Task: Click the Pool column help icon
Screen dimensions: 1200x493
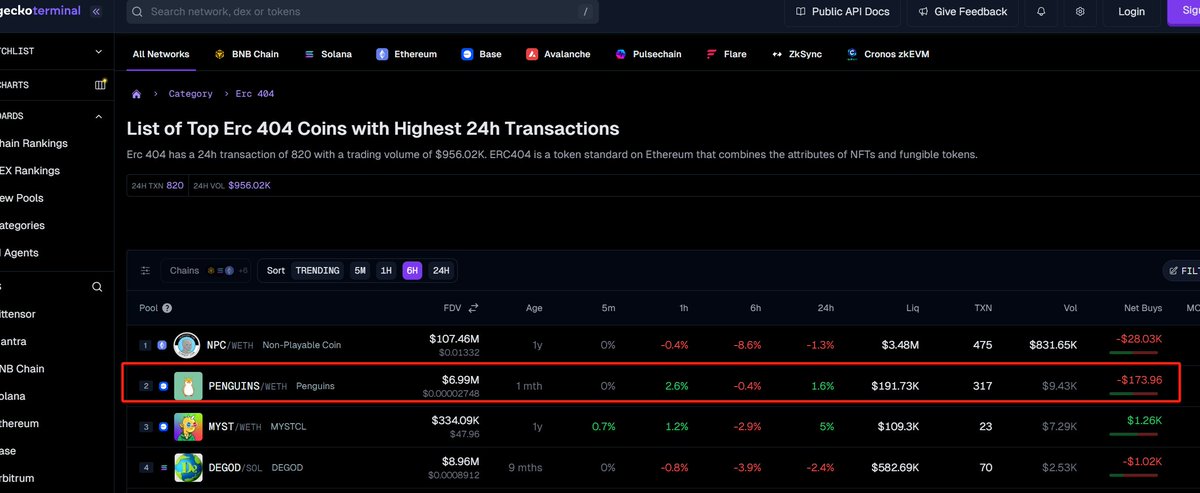Action: 167,308
